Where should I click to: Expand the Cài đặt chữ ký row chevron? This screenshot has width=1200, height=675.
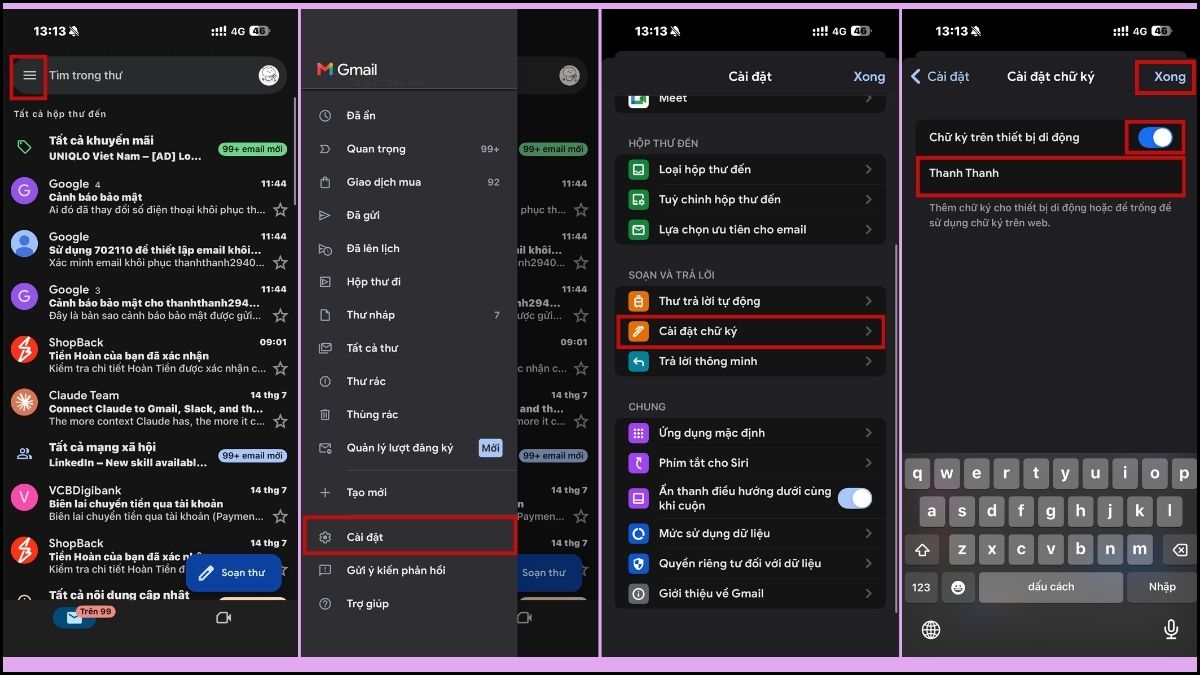(x=869, y=331)
